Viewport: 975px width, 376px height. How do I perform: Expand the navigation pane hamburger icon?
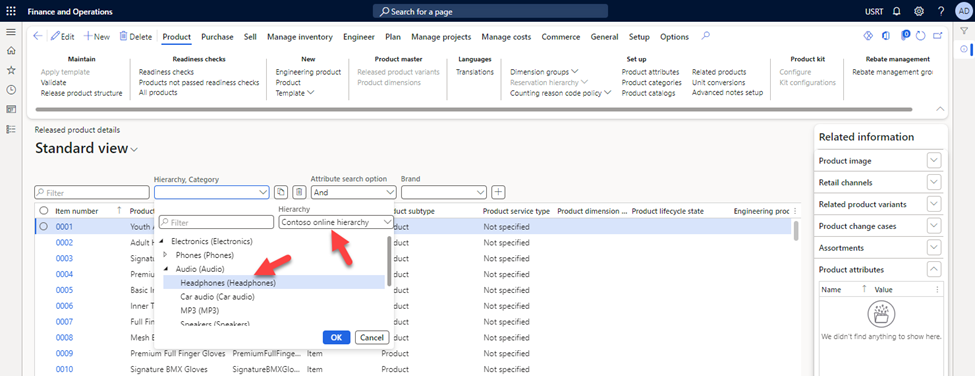click(x=11, y=32)
